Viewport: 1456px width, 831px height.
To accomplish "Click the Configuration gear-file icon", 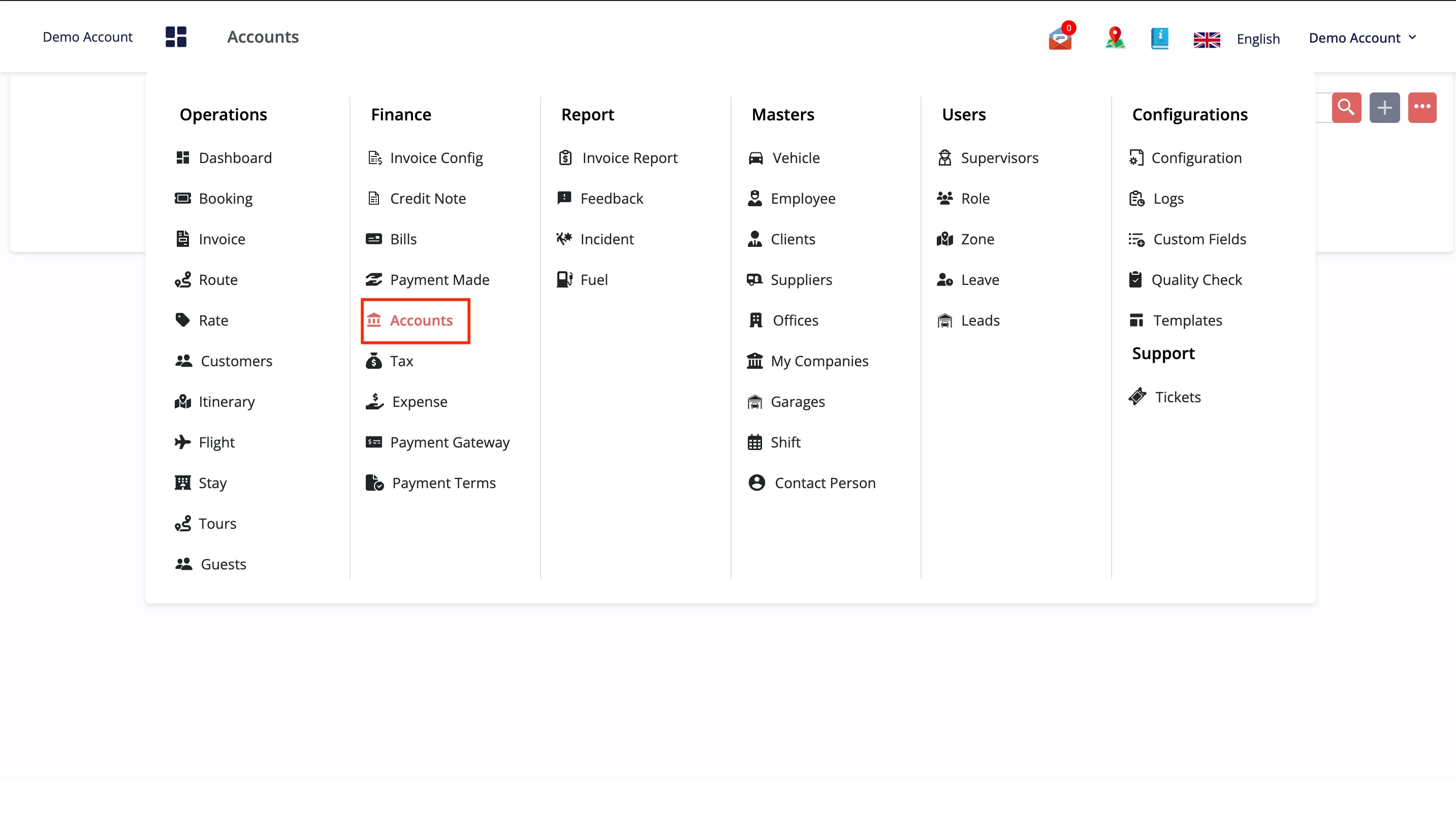I will coord(1136,157).
